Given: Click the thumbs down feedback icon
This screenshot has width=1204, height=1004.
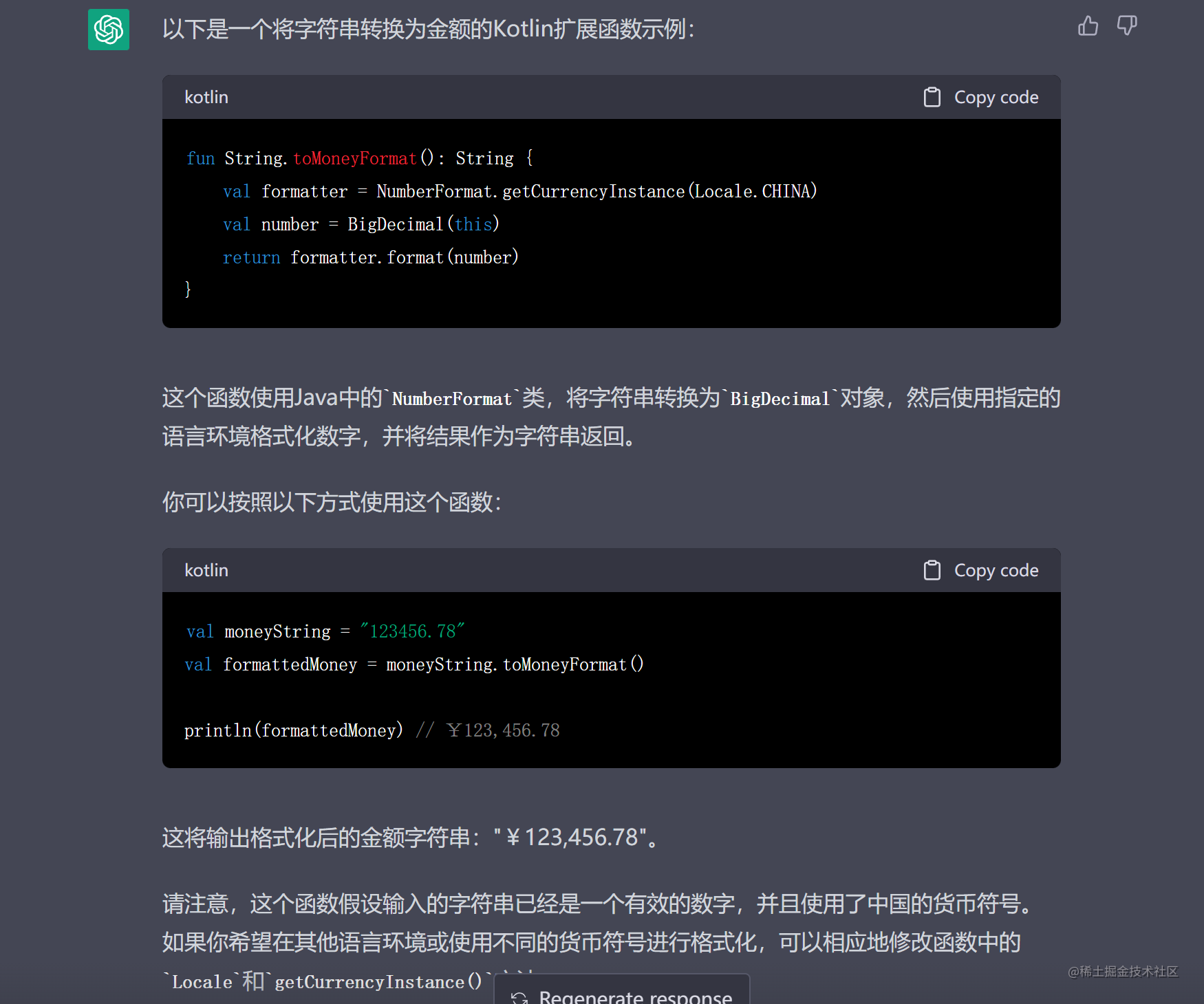Looking at the screenshot, I should click(x=1127, y=26).
